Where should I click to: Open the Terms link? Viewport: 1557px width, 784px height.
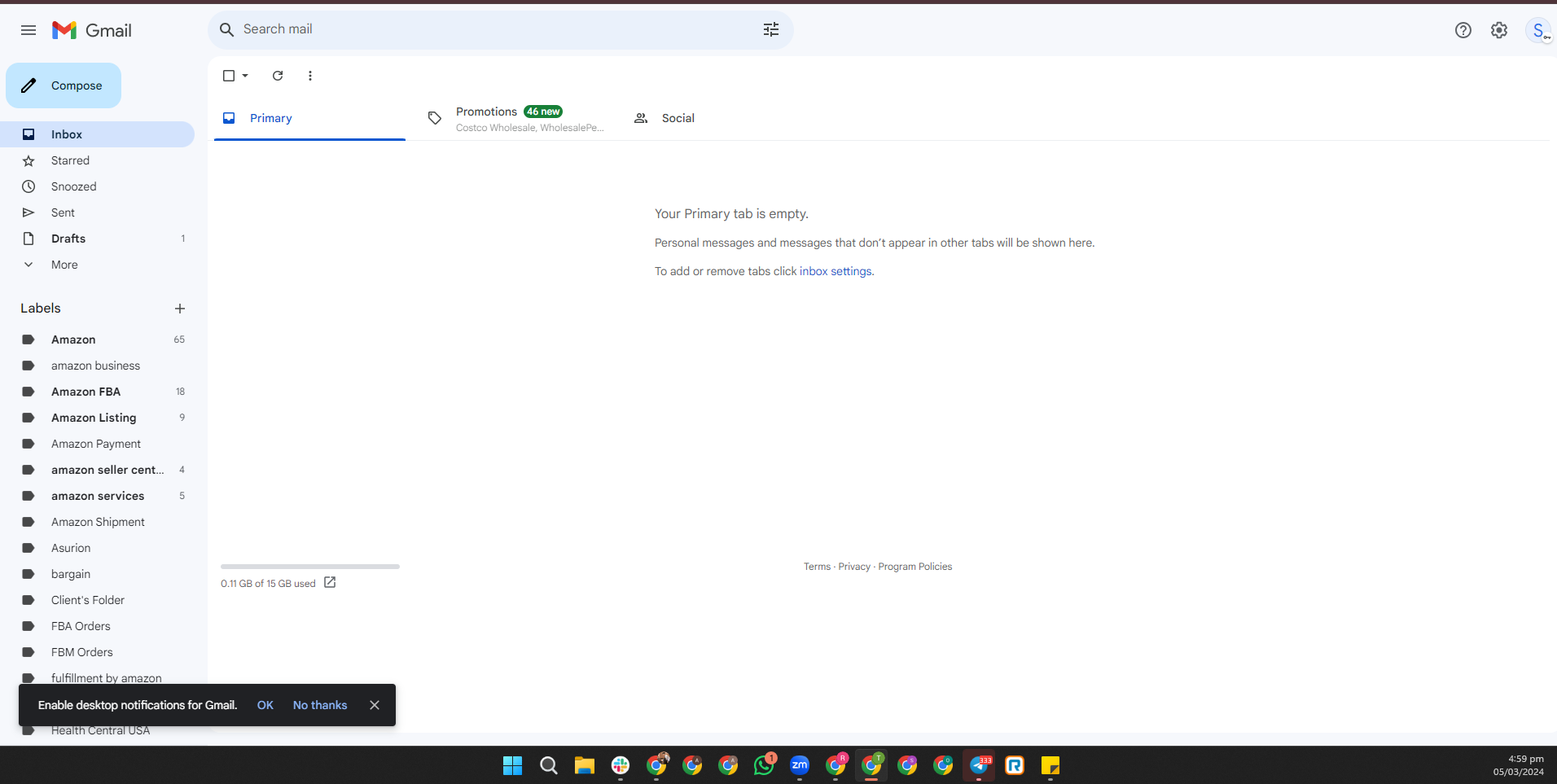pyautogui.click(x=817, y=567)
